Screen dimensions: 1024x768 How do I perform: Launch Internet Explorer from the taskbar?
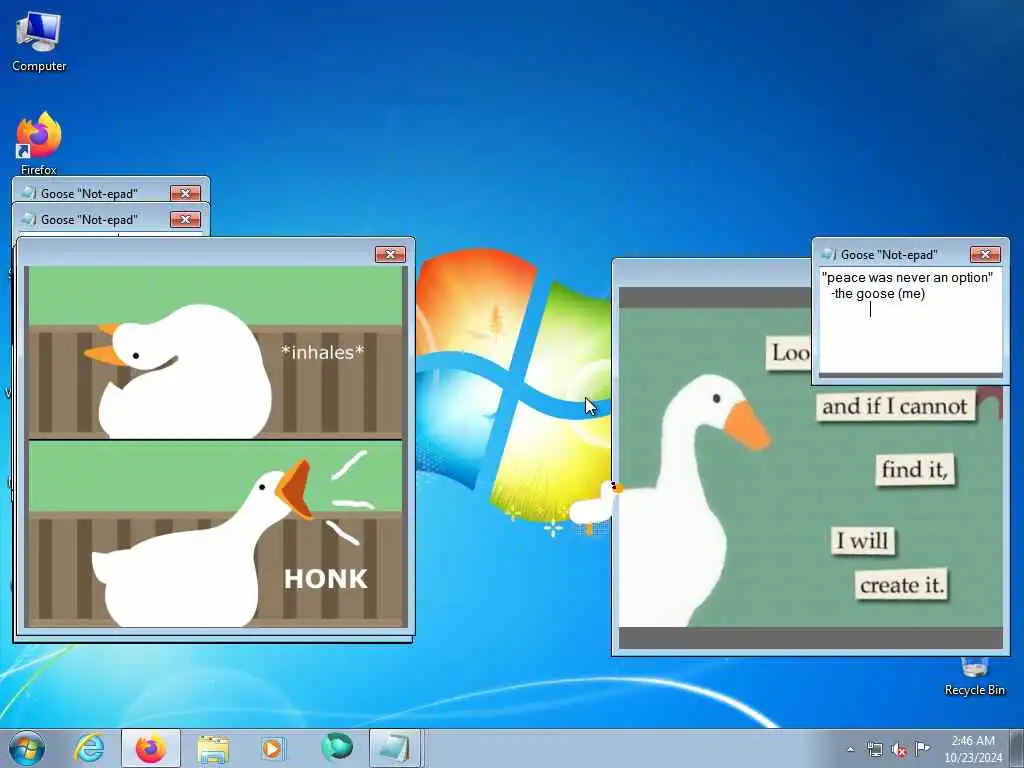[89, 748]
